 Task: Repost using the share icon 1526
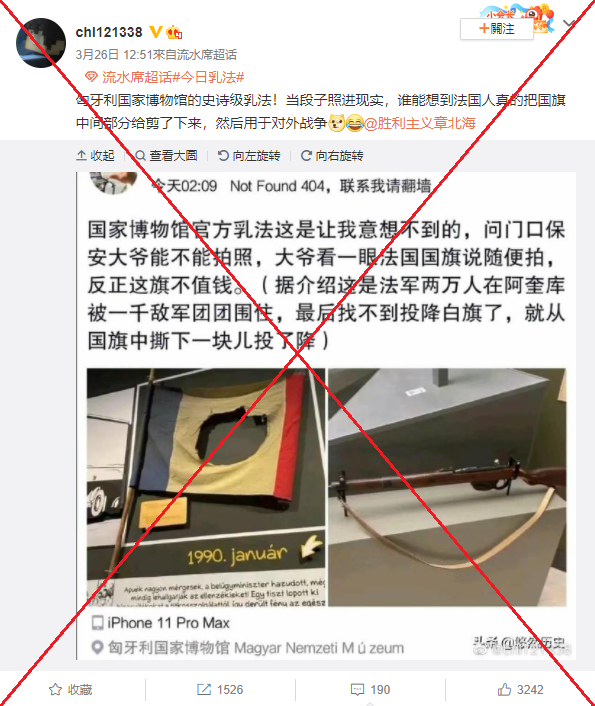220,690
